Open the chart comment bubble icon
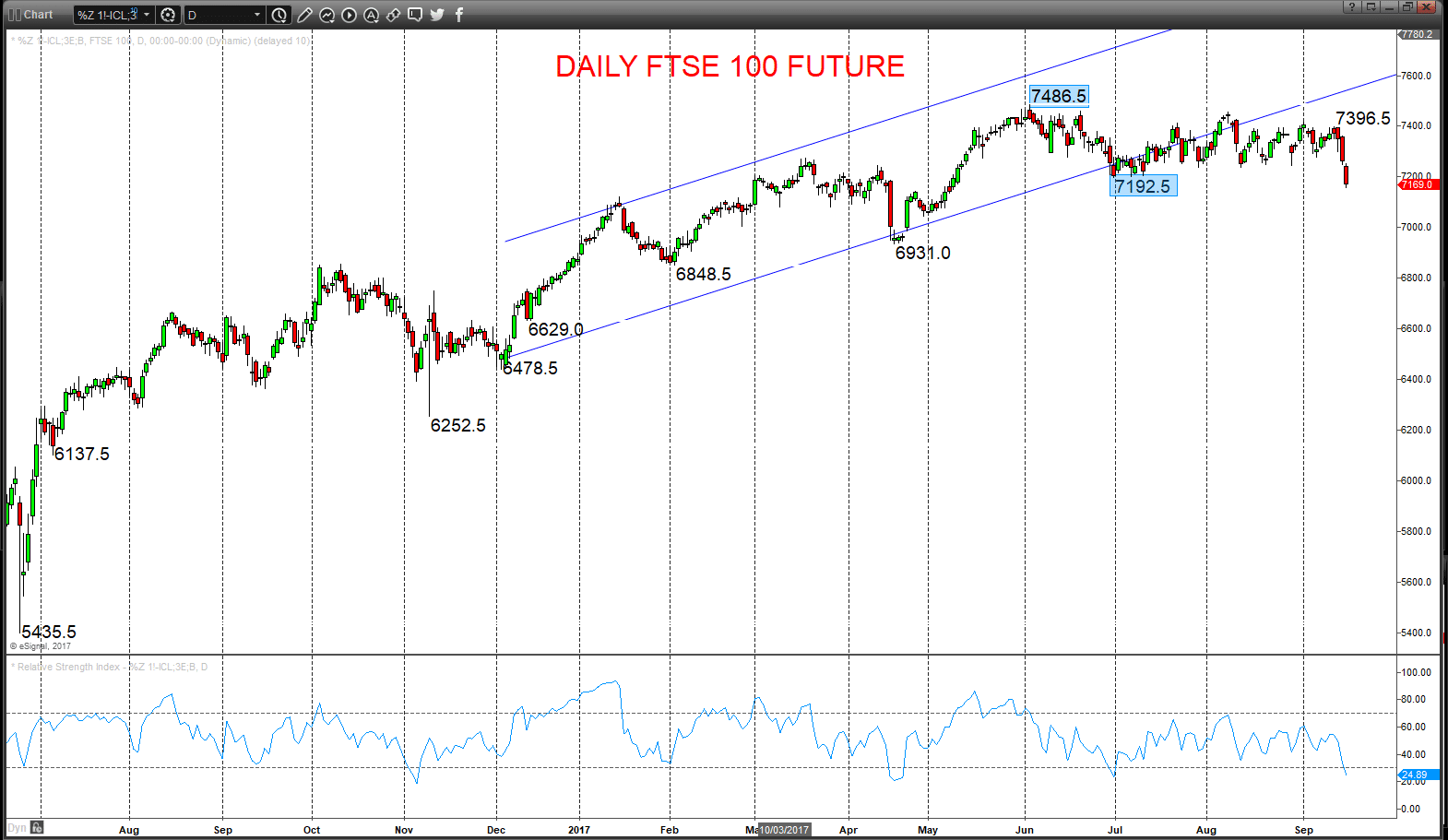Viewport: 1448px width, 840px height. point(415,15)
